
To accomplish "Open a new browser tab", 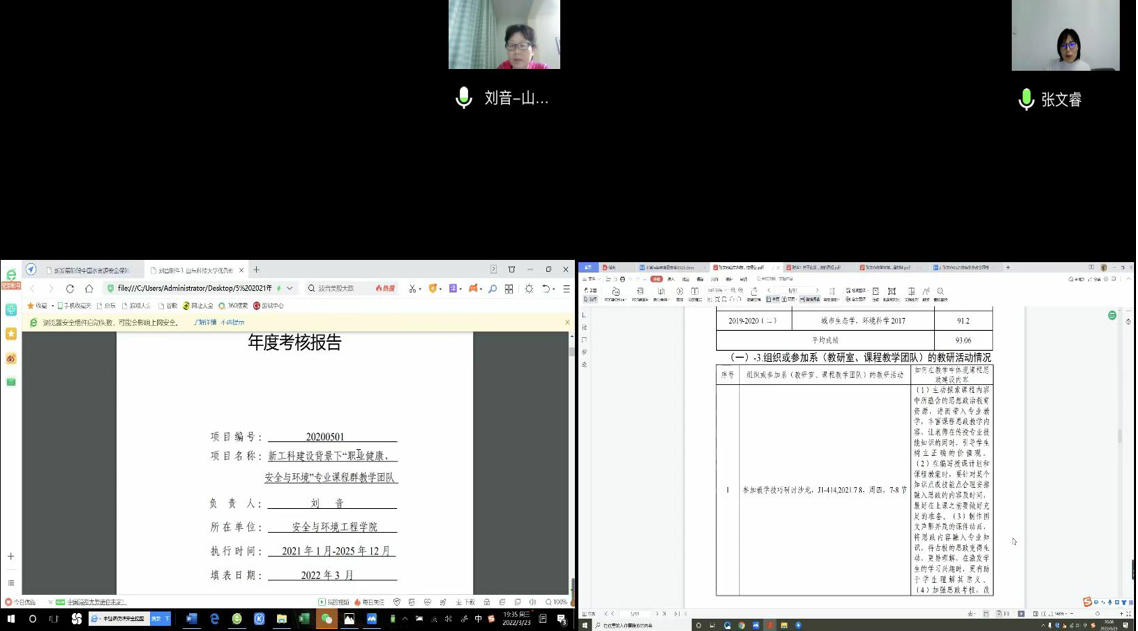I will [256, 270].
